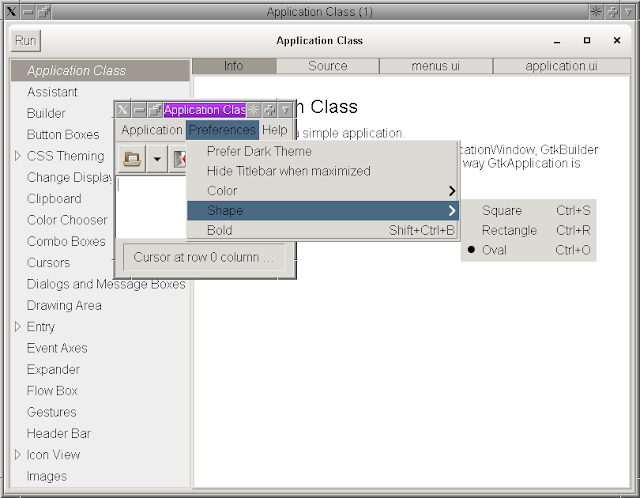This screenshot has height=498, width=640.
Task: Select the Oval shape radio option
Action: 529,250
